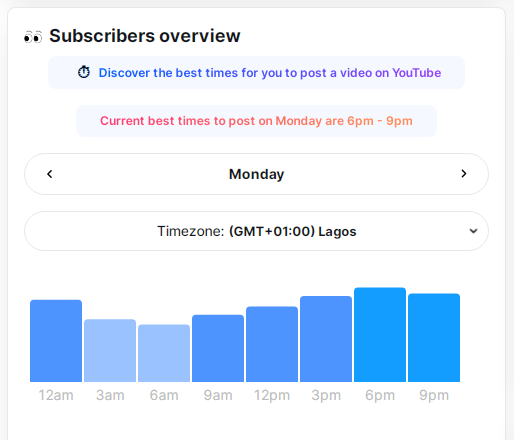The height and width of the screenshot is (440, 514).
Task: Click the eyes emoji beside Subscribers overview
Action: 33,37
